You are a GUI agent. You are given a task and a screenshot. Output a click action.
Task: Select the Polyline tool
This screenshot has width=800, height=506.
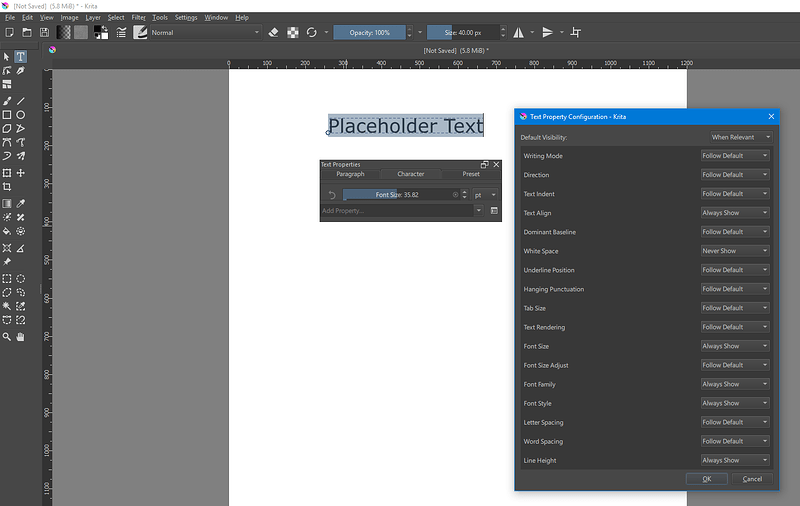click(20, 129)
